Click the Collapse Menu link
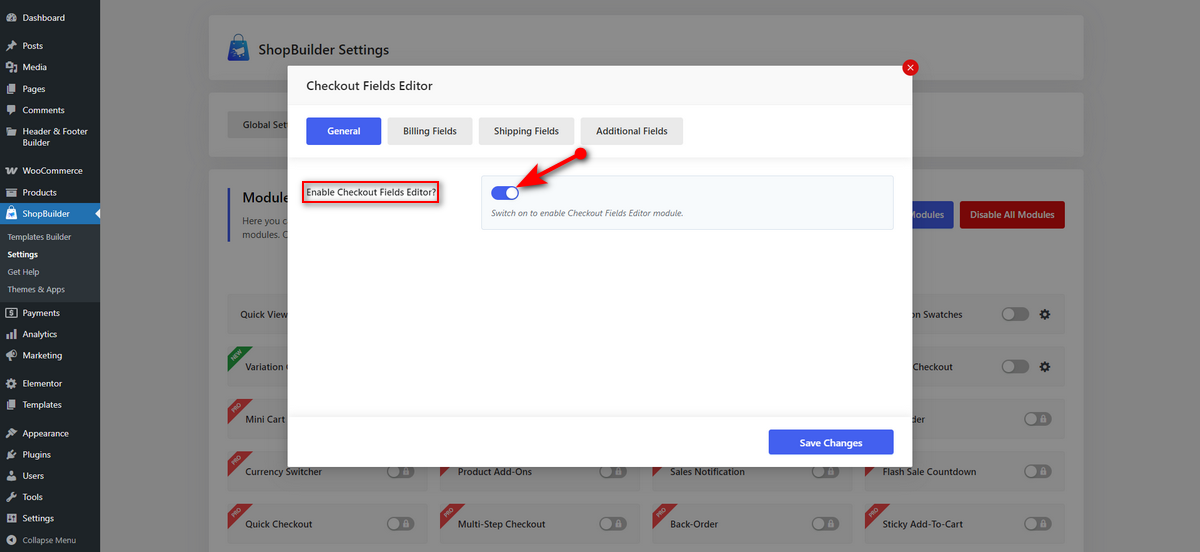Image resolution: width=1200 pixels, height=552 pixels. [x=50, y=540]
